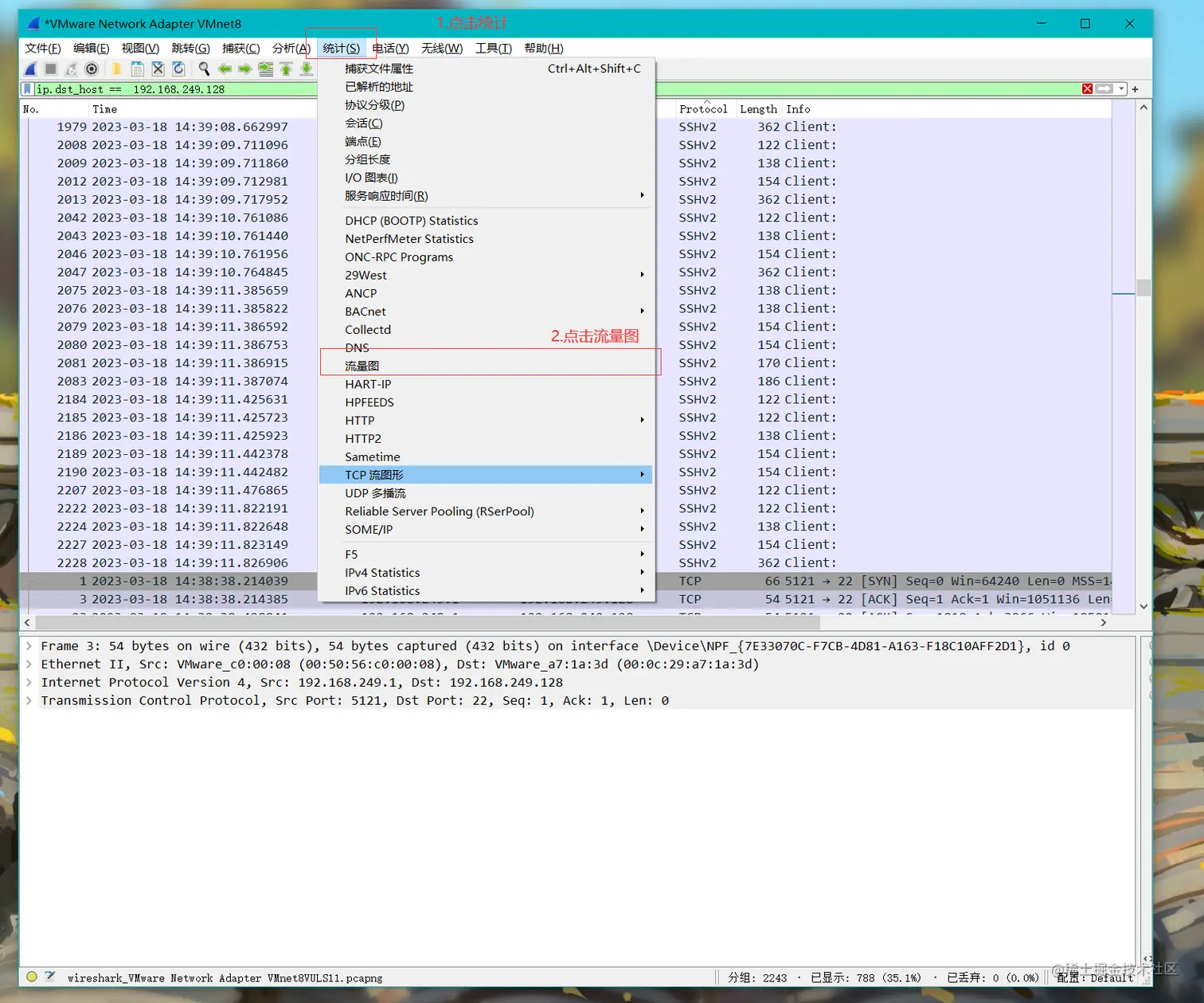Sort by No. column header
The height and width of the screenshot is (1003, 1204).
(31, 109)
